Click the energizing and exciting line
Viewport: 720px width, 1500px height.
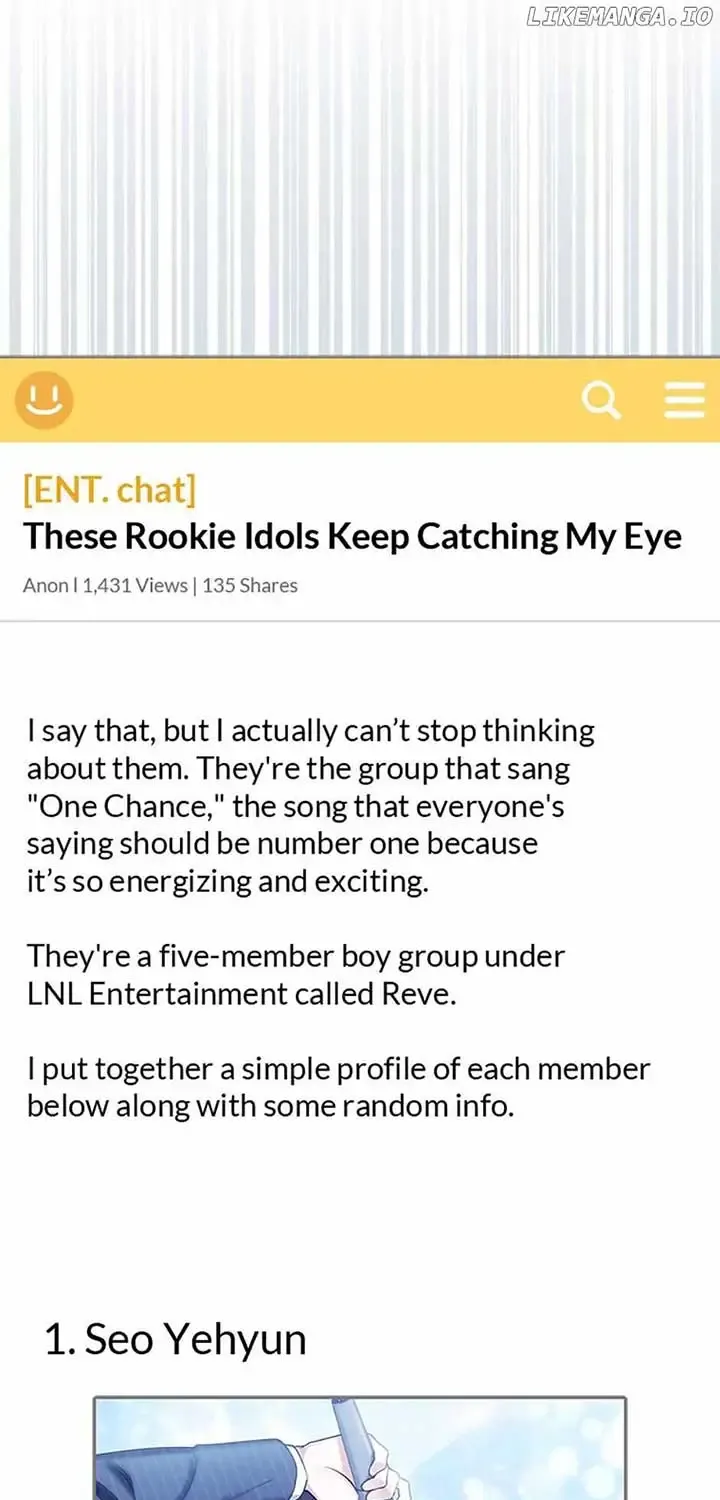pos(227,882)
